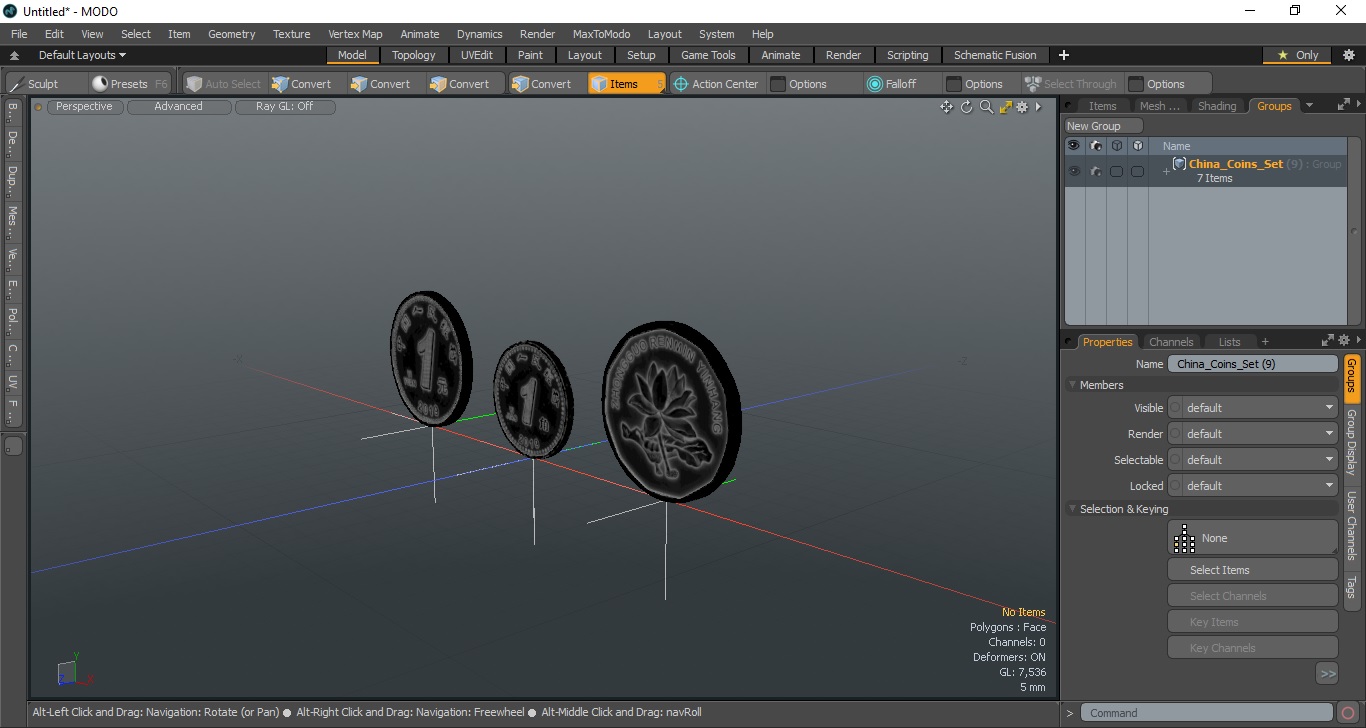Image resolution: width=1366 pixels, height=728 pixels.
Task: Open the Locked default dropdown
Action: click(1260, 486)
